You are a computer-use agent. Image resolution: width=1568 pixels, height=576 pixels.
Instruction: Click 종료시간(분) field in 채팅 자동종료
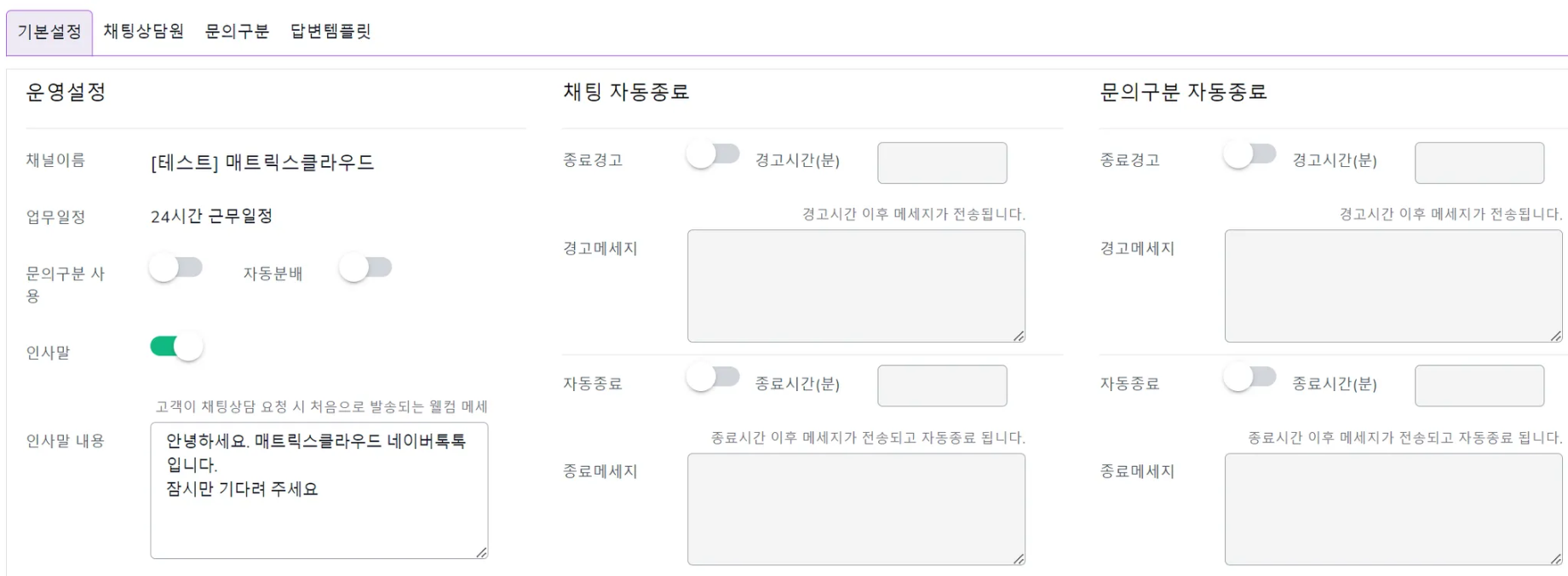(942, 386)
